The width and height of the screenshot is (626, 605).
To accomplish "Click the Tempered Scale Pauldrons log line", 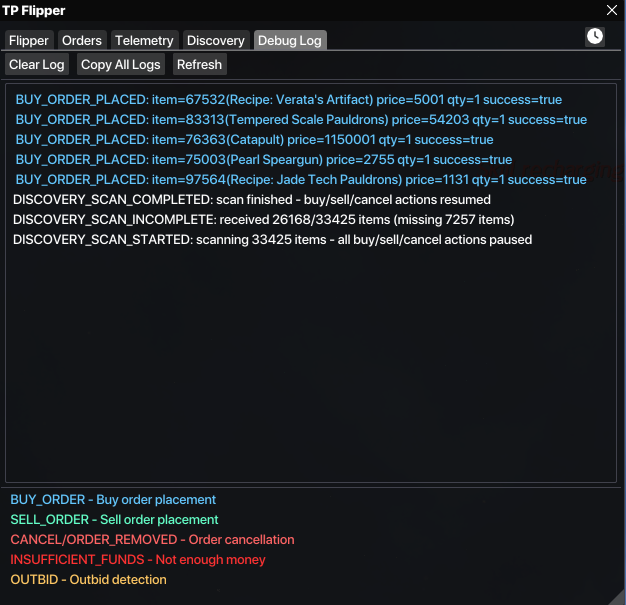I will click(x=300, y=120).
